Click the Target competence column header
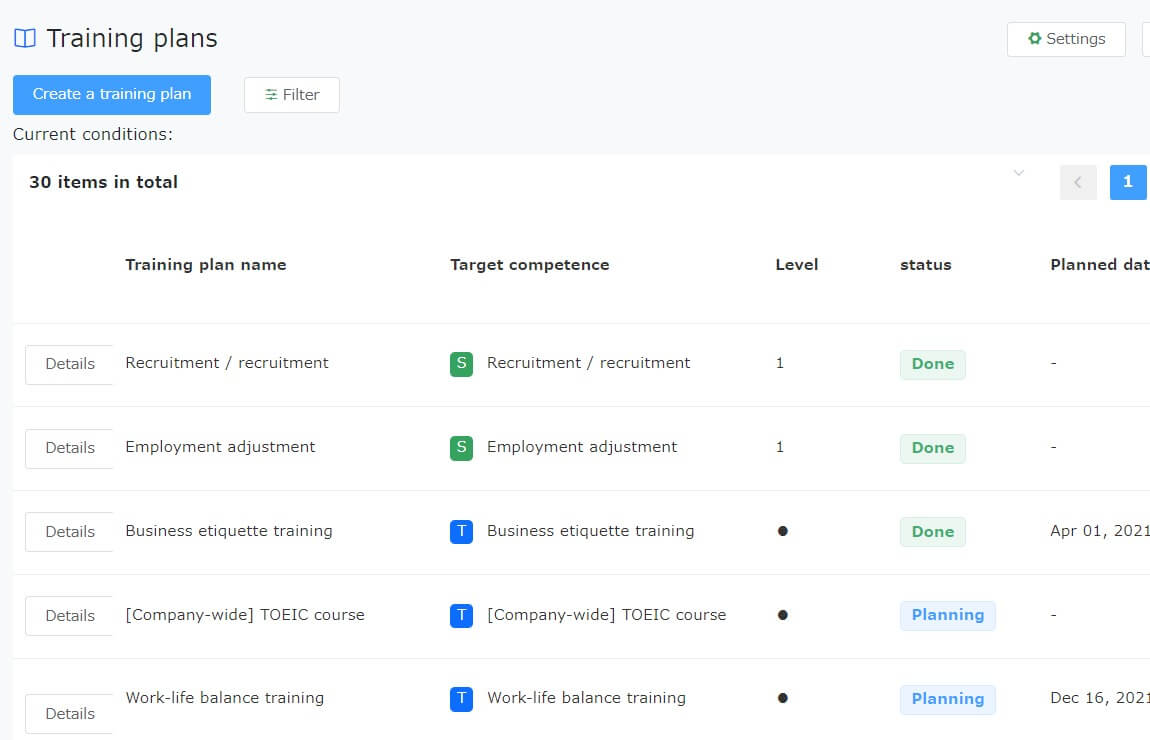The image size is (1150, 740). tap(530, 265)
